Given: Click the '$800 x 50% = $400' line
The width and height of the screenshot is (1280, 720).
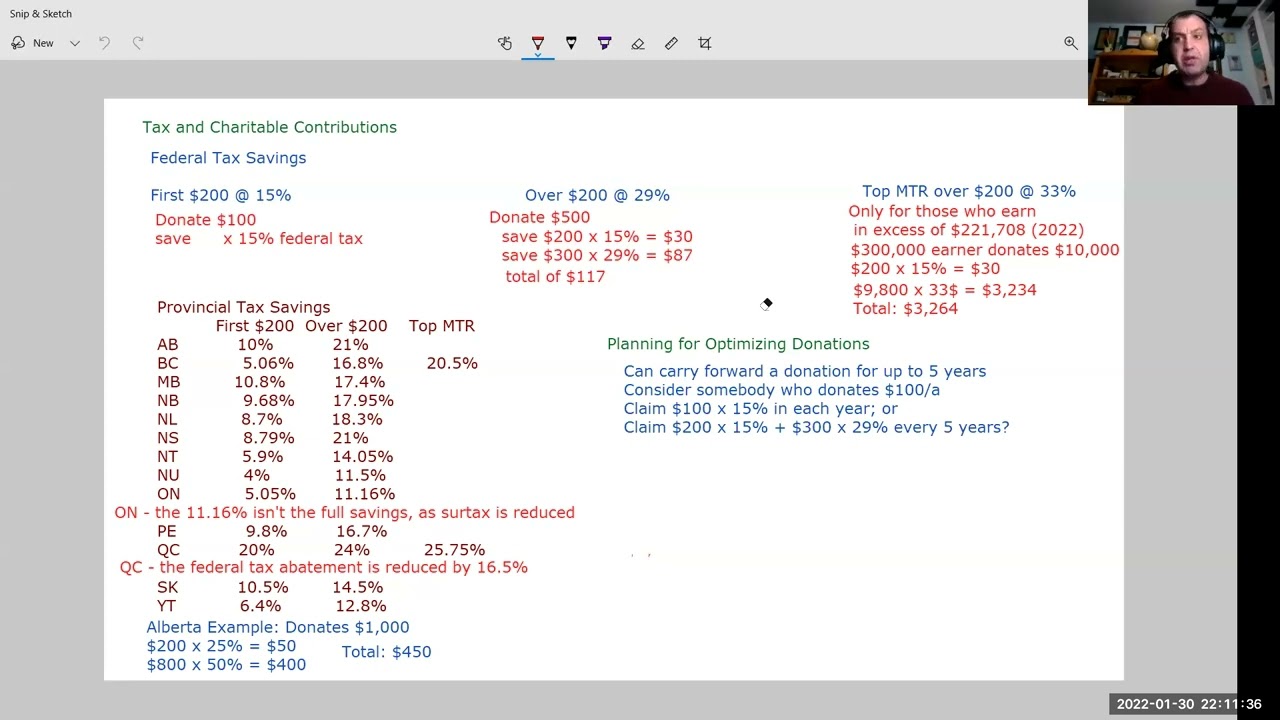Looking at the screenshot, I should [226, 665].
